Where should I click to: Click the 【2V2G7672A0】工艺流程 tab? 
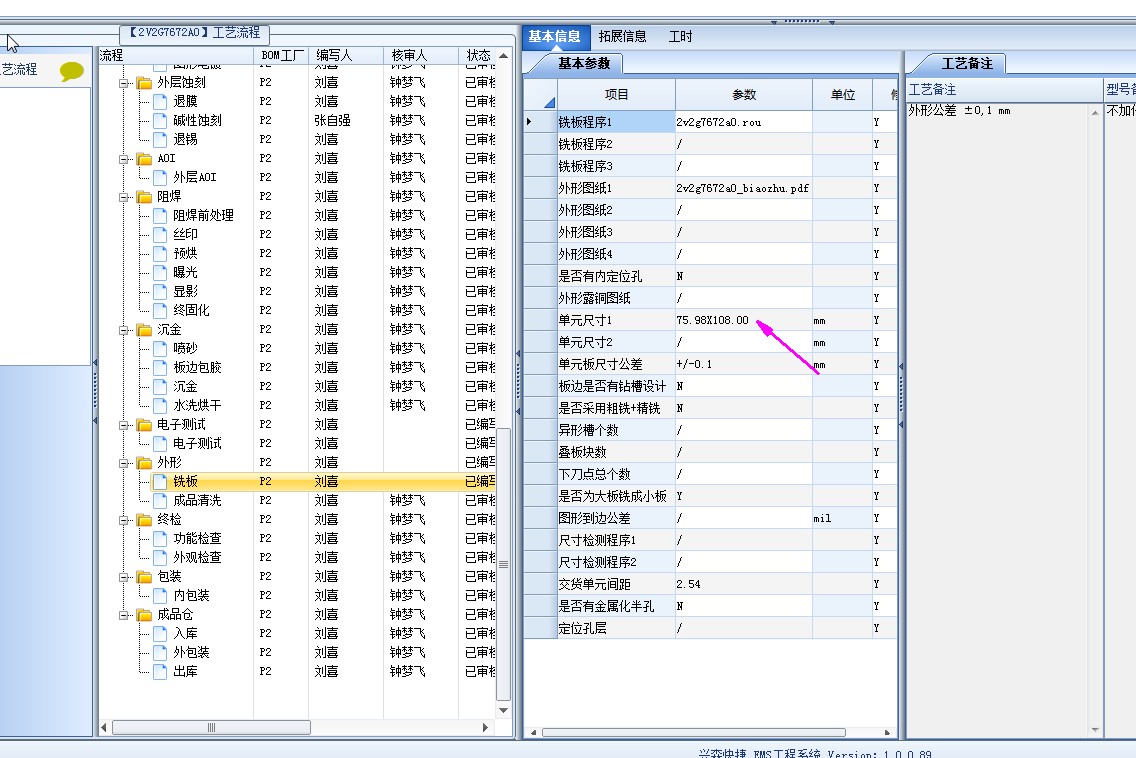(x=194, y=33)
